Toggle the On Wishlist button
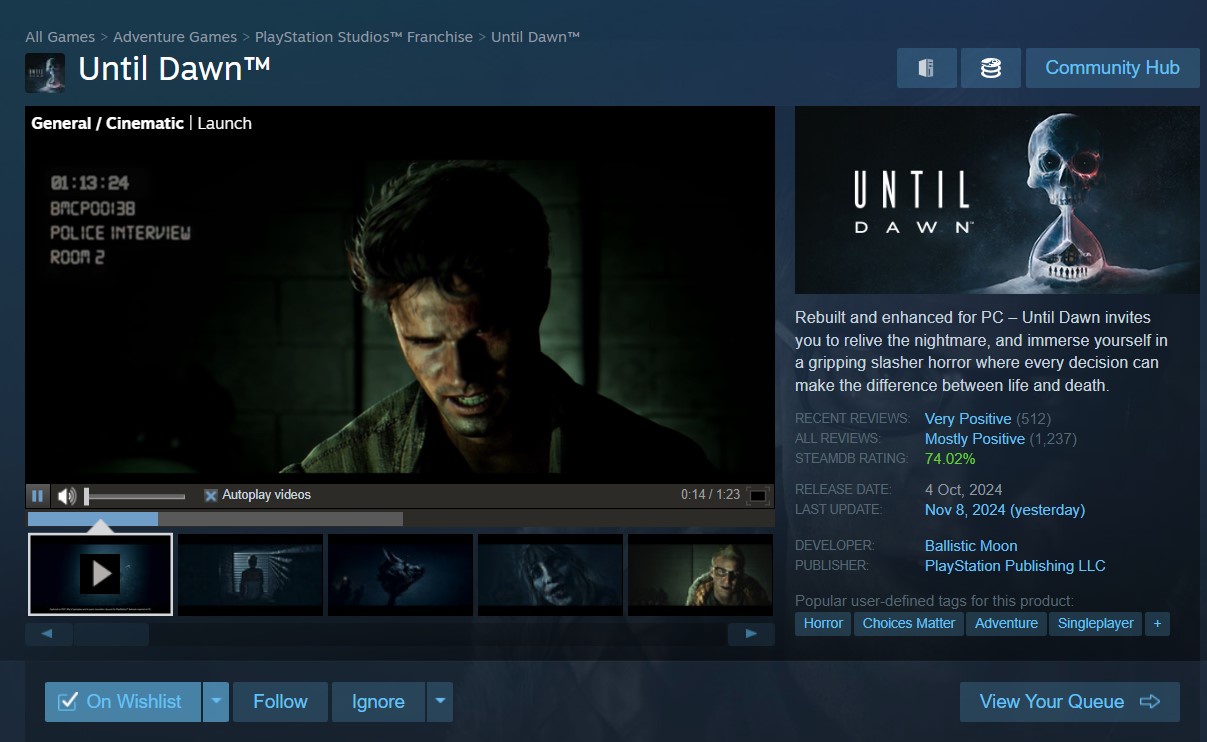Image resolution: width=1207 pixels, height=742 pixels. [122, 702]
